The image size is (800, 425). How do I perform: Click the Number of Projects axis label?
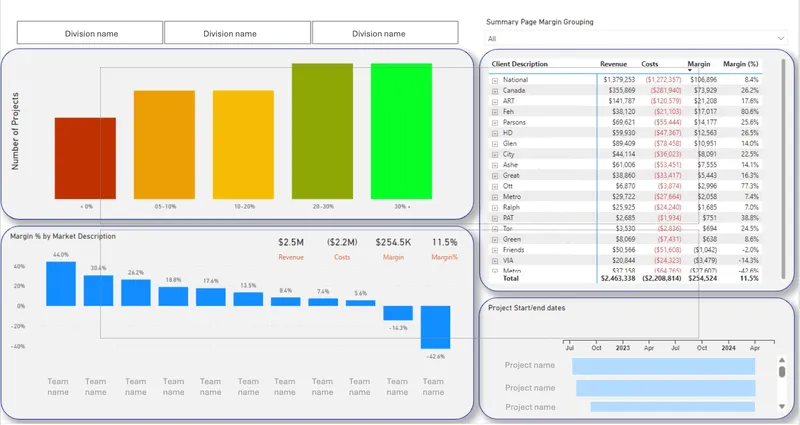[x=15, y=131]
